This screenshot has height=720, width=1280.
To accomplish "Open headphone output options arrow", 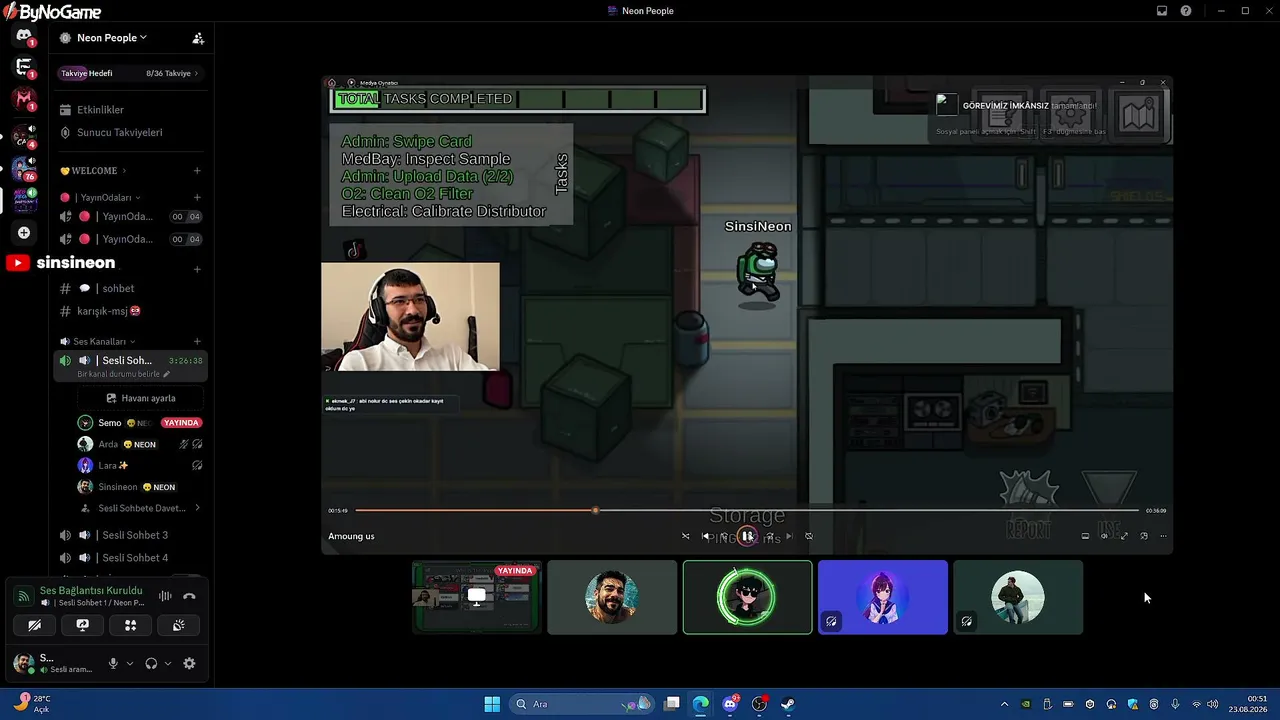I will pos(167,663).
